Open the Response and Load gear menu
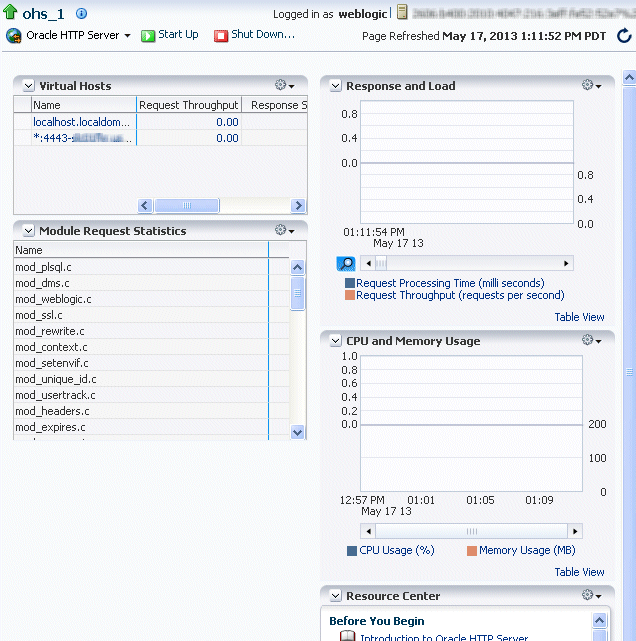Screen dimensions: 636x641 [x=591, y=85]
